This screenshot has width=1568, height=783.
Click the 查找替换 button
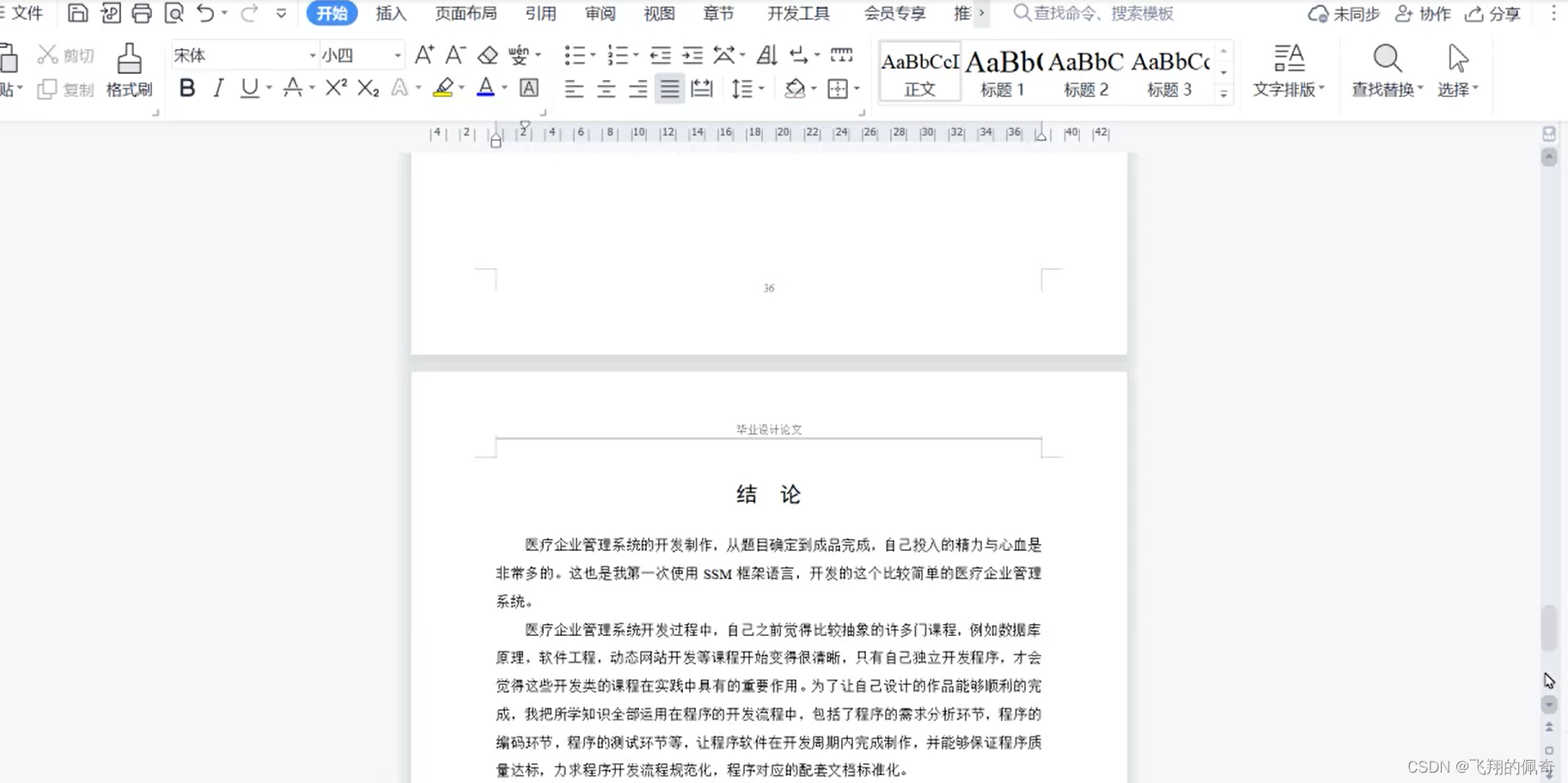pos(1387,71)
